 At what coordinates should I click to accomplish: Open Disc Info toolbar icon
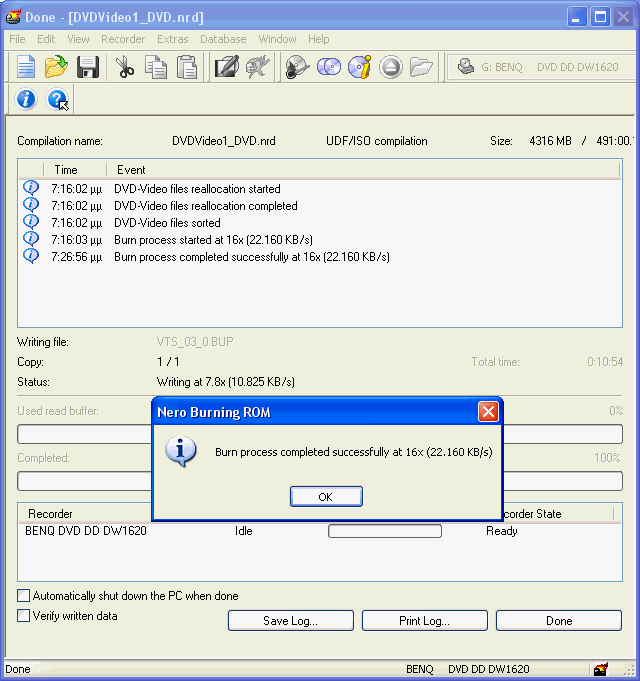(x=359, y=67)
